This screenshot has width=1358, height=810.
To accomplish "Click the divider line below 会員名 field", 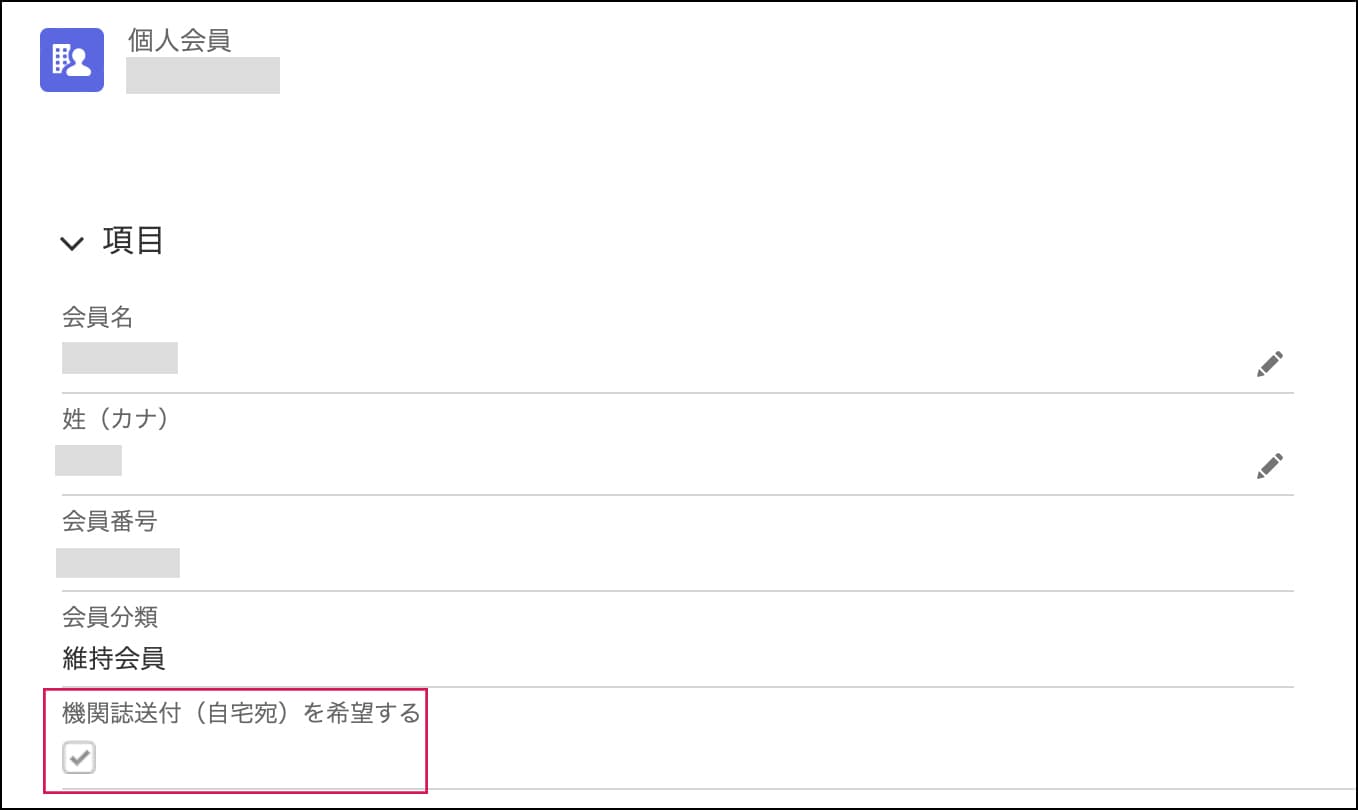I will click(x=678, y=393).
